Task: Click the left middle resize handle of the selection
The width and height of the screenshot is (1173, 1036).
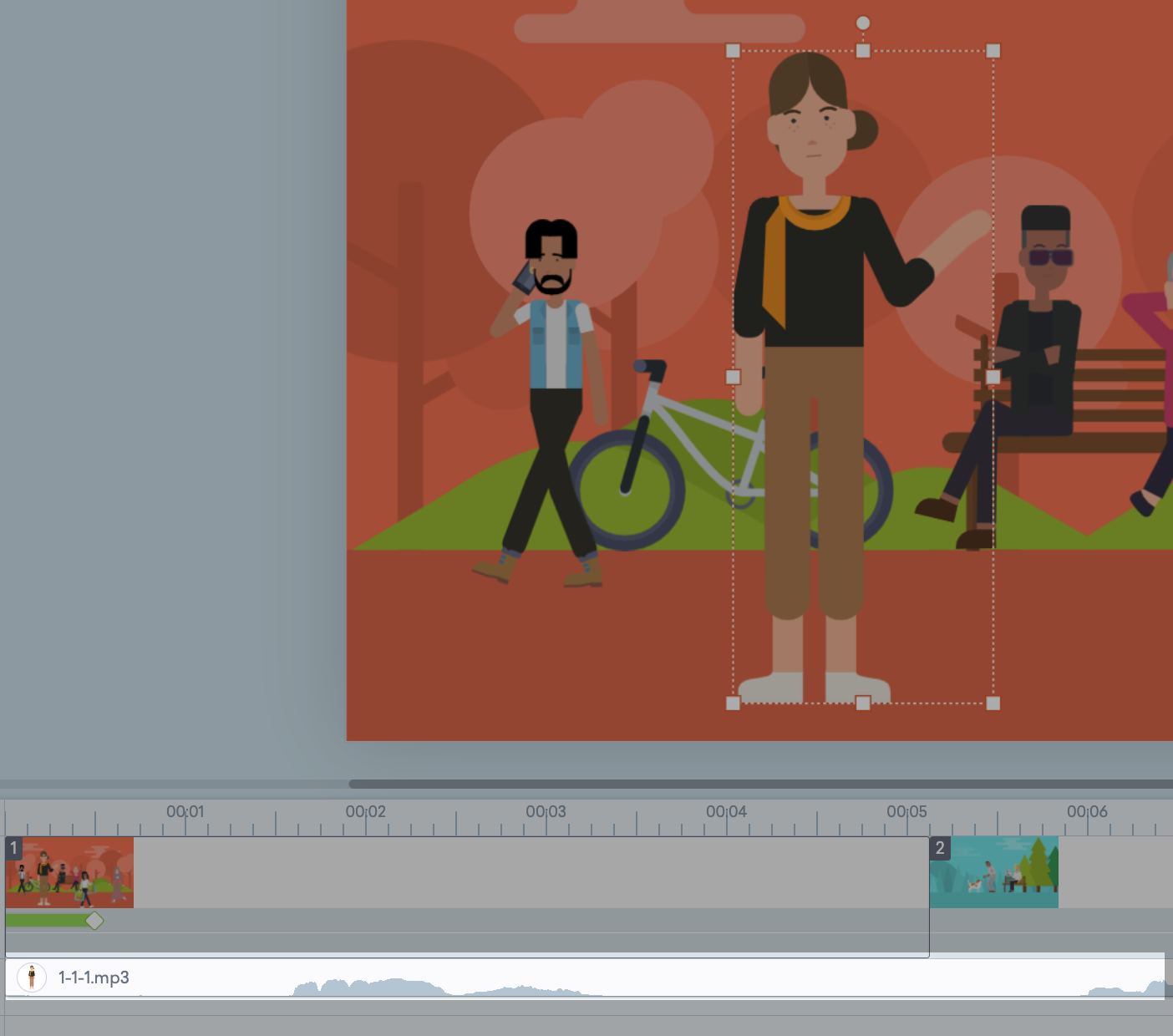Action: (x=734, y=377)
